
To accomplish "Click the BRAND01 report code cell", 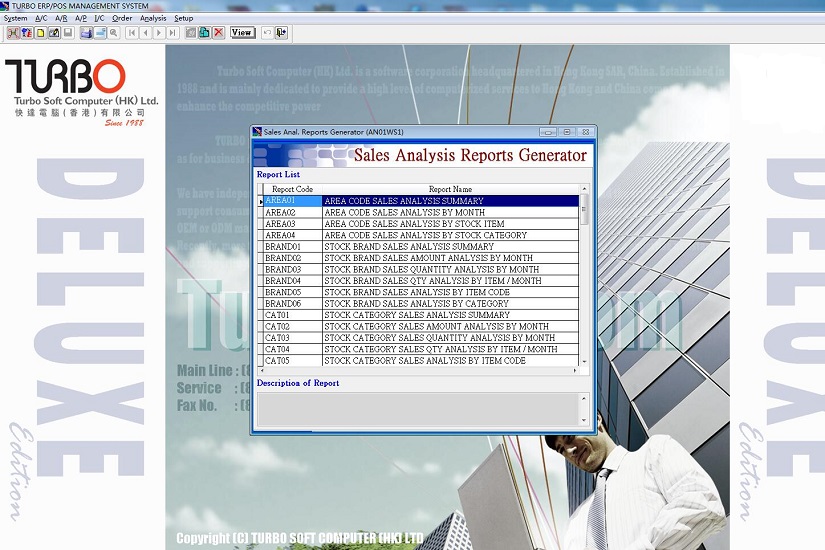I will [293, 246].
